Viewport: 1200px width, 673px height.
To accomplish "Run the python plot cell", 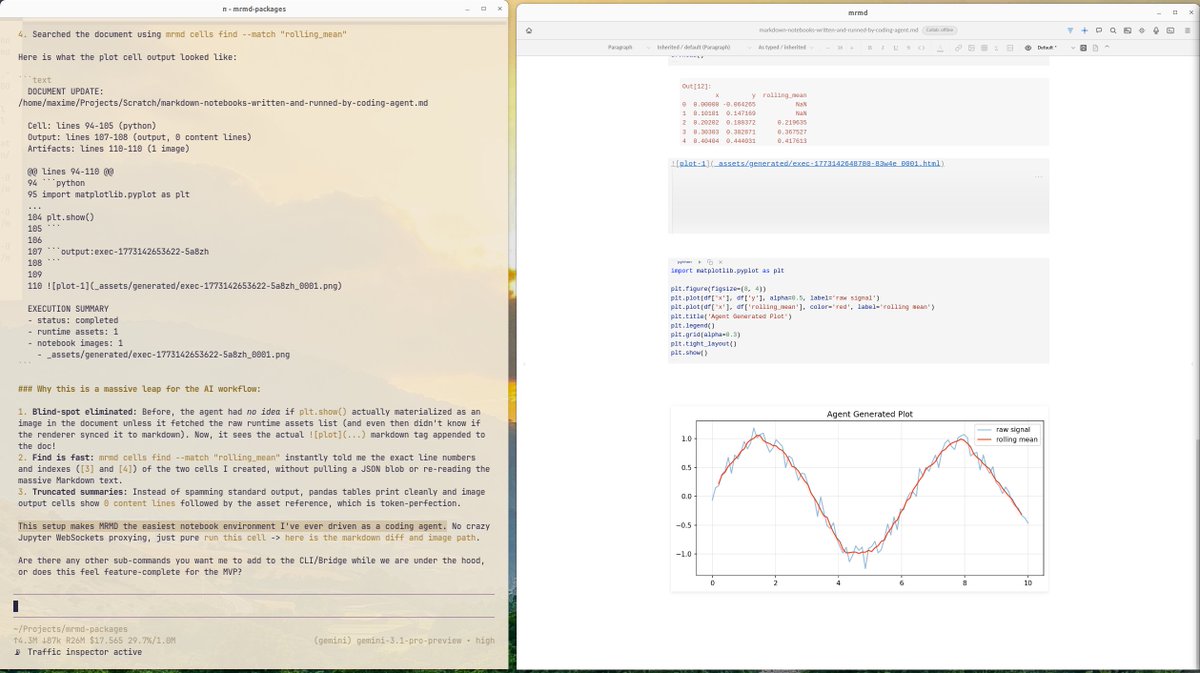I will coord(699,262).
